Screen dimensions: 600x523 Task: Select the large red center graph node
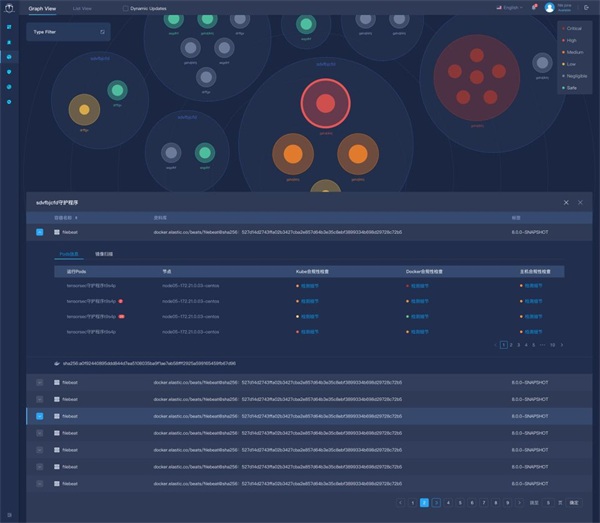point(325,103)
